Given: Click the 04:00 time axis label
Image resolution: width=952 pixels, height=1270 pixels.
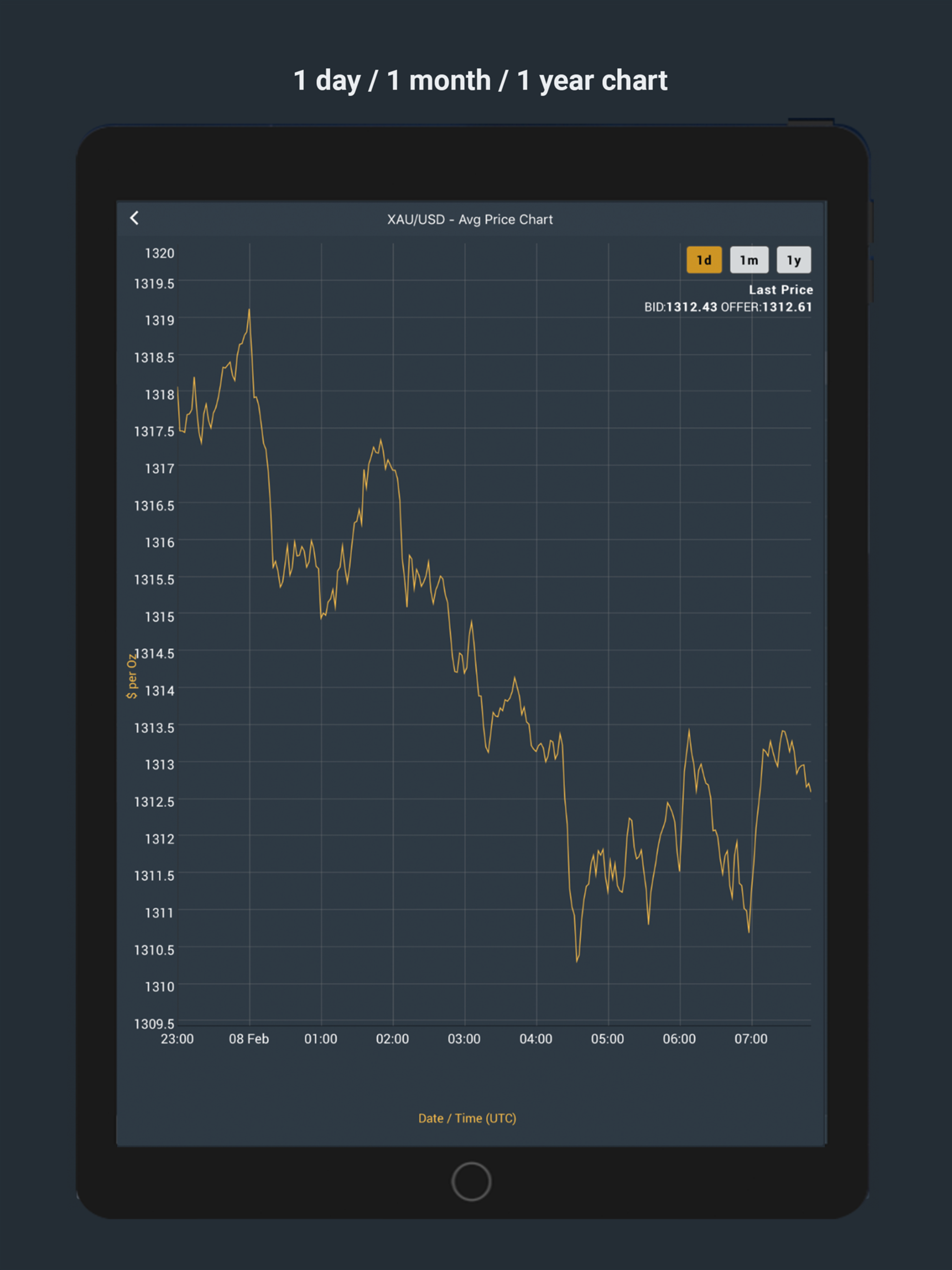Looking at the screenshot, I should click(x=535, y=1038).
